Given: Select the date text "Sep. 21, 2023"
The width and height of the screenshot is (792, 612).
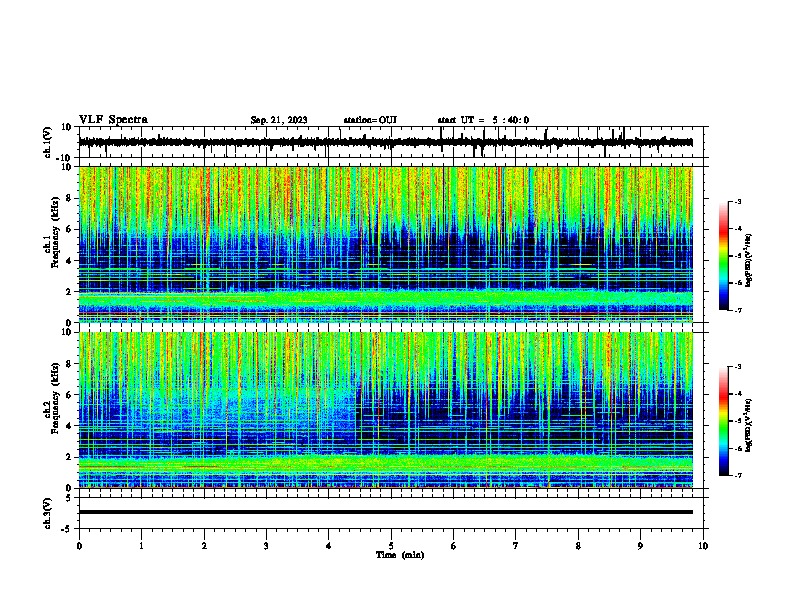Looking at the screenshot, I should coord(279,120).
